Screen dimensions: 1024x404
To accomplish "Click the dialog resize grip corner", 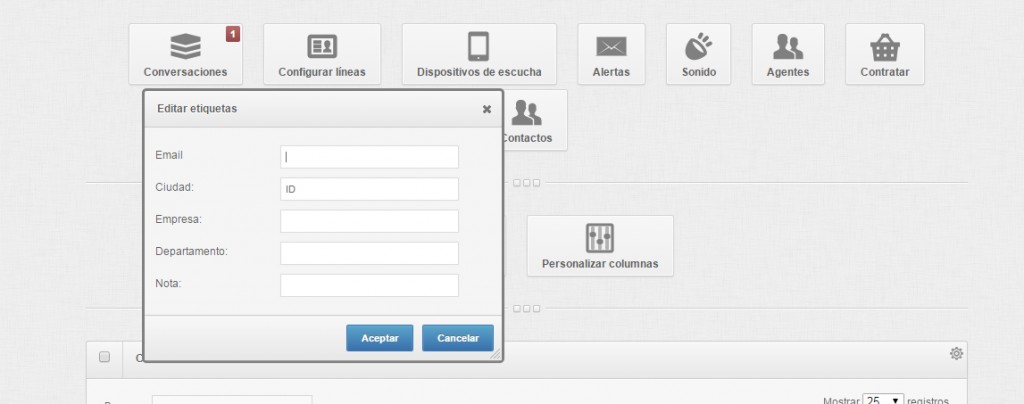I will tap(496, 354).
